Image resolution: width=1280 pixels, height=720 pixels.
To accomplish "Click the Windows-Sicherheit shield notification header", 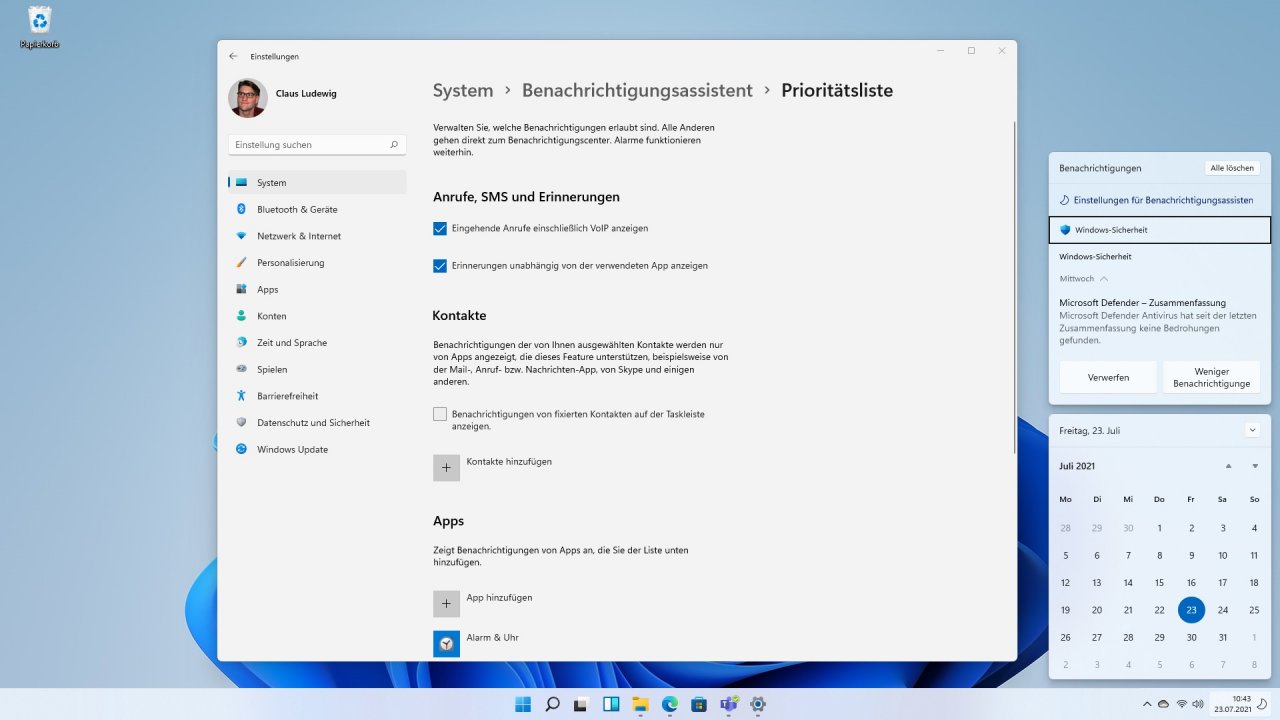I will (x=1160, y=230).
